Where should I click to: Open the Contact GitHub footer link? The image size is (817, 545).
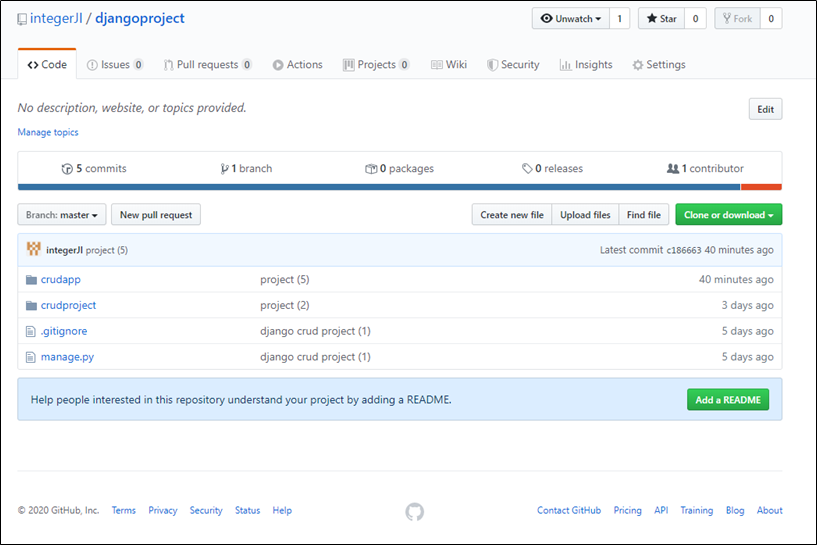(569, 511)
